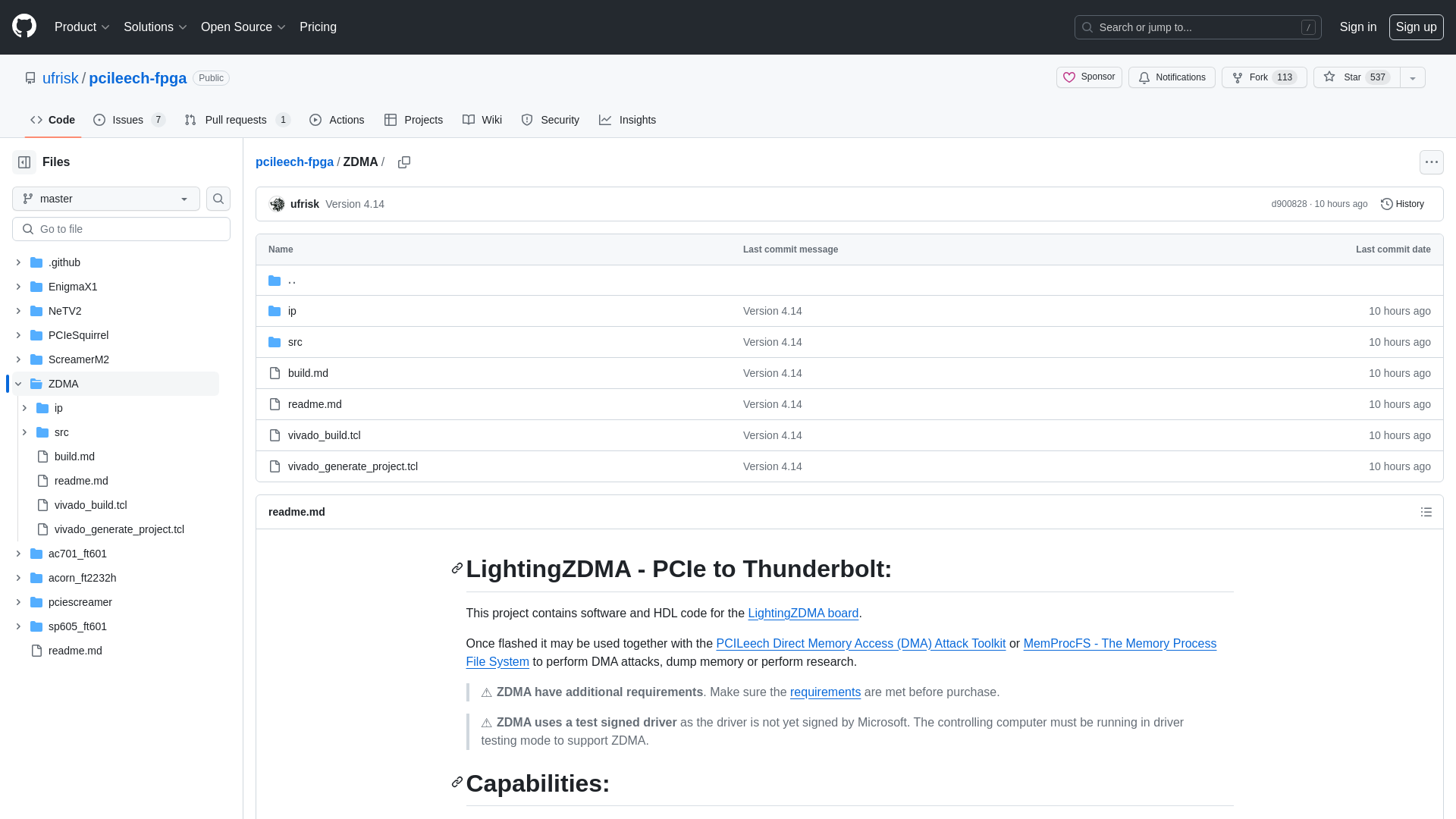
Task: Expand the ScreamerM2 folder chevron
Action: pos(18,359)
